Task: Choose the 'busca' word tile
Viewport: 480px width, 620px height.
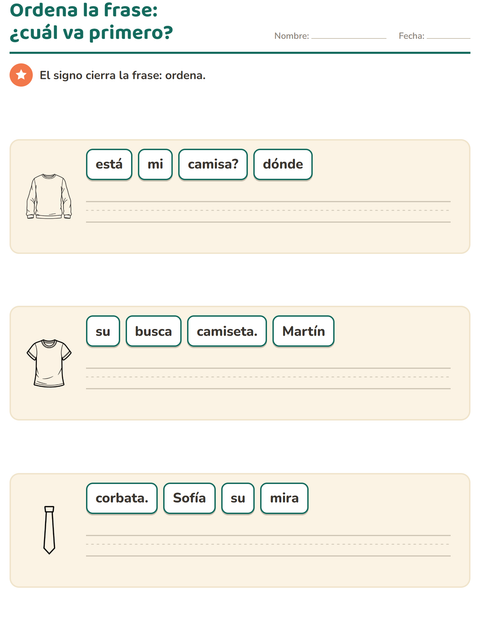Action: [x=153, y=331]
